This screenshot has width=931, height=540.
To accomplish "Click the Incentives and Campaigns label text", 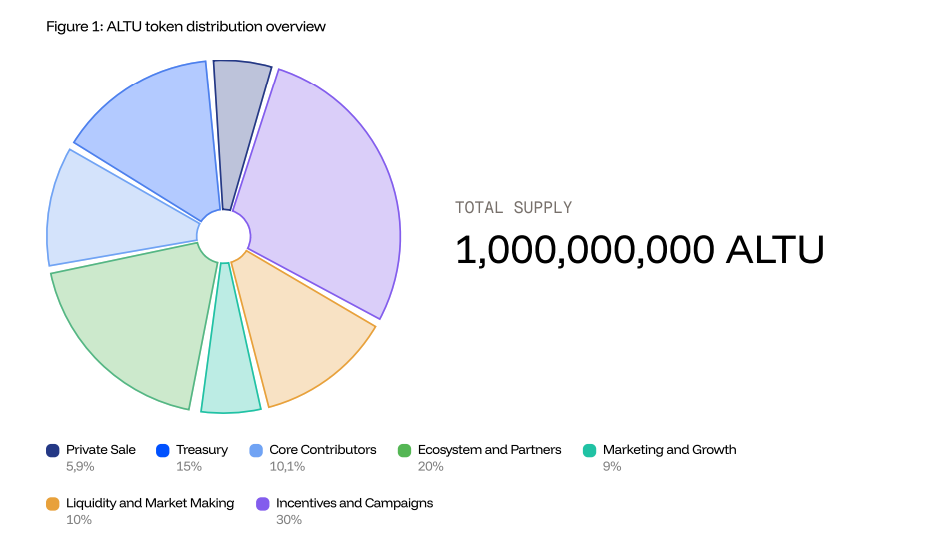I will [354, 503].
